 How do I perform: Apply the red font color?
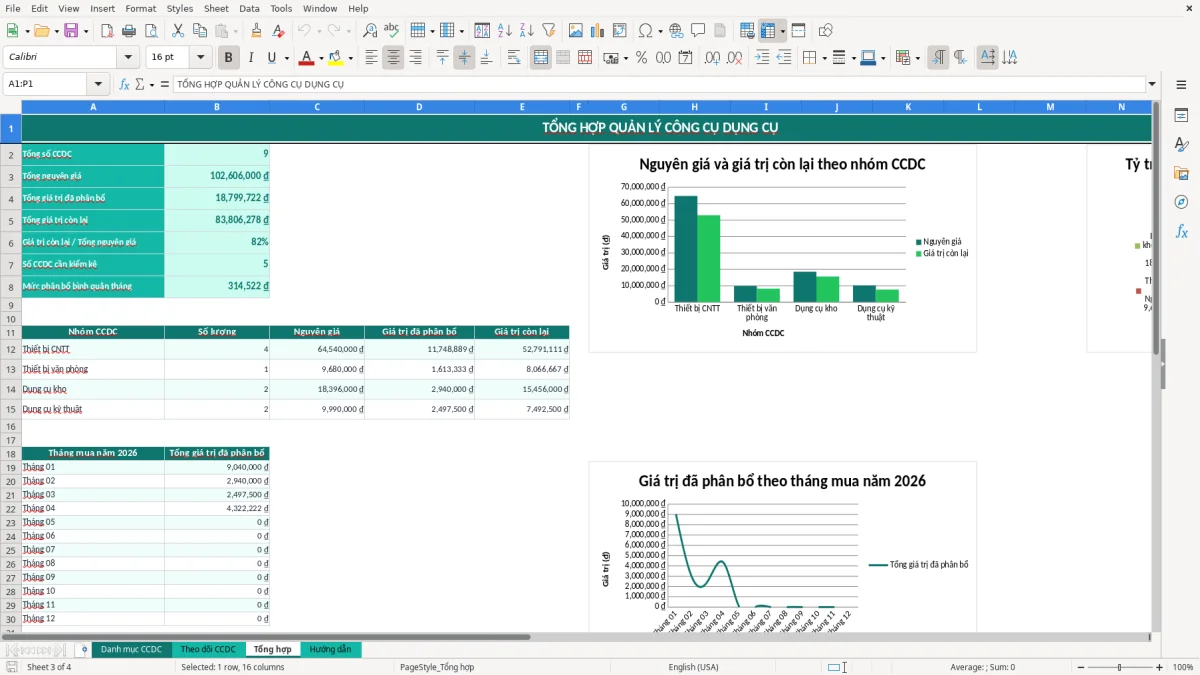pos(307,58)
